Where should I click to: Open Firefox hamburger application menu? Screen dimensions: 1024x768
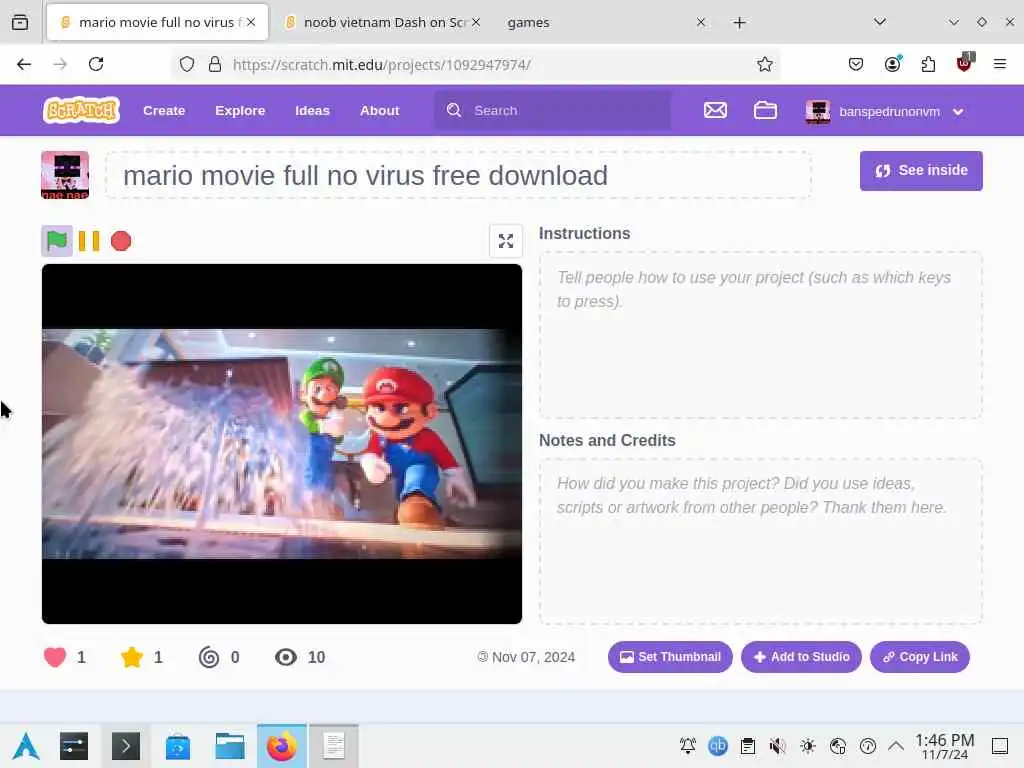[x=1000, y=64]
